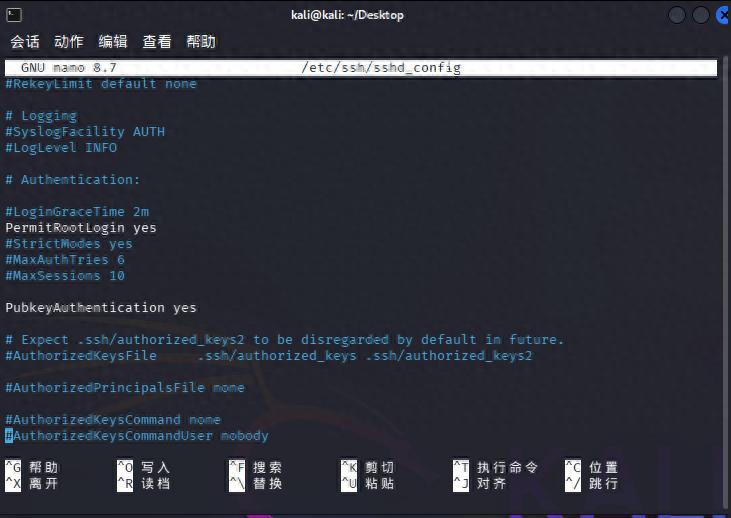Open the 动作 menu
Viewport: 731px width, 518px height.
pyautogui.click(x=69, y=42)
